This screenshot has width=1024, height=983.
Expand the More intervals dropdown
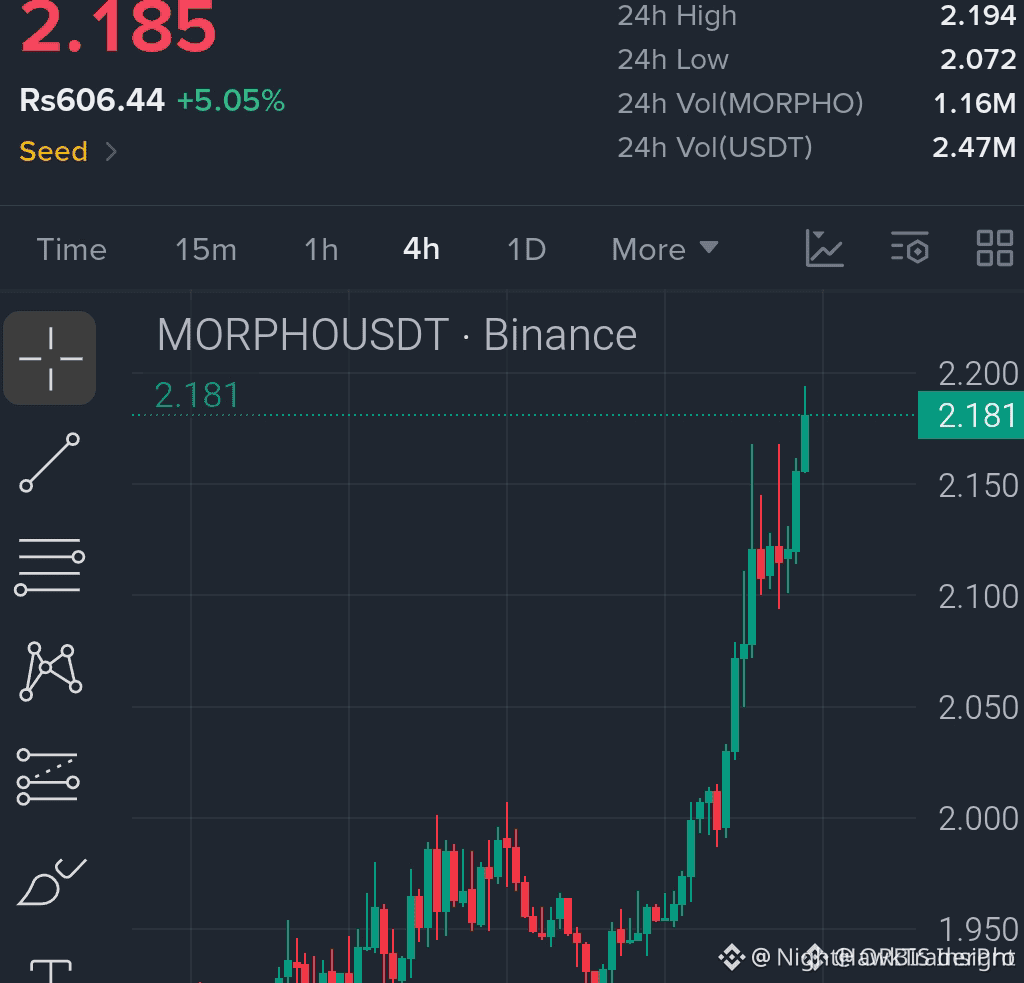coord(665,250)
